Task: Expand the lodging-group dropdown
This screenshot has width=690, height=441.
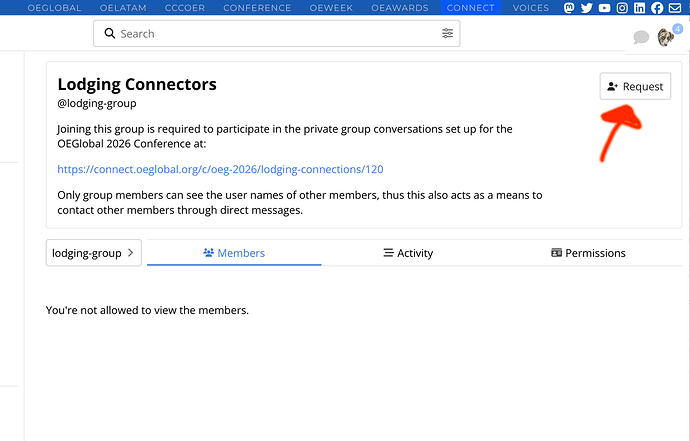Action: 94,253
